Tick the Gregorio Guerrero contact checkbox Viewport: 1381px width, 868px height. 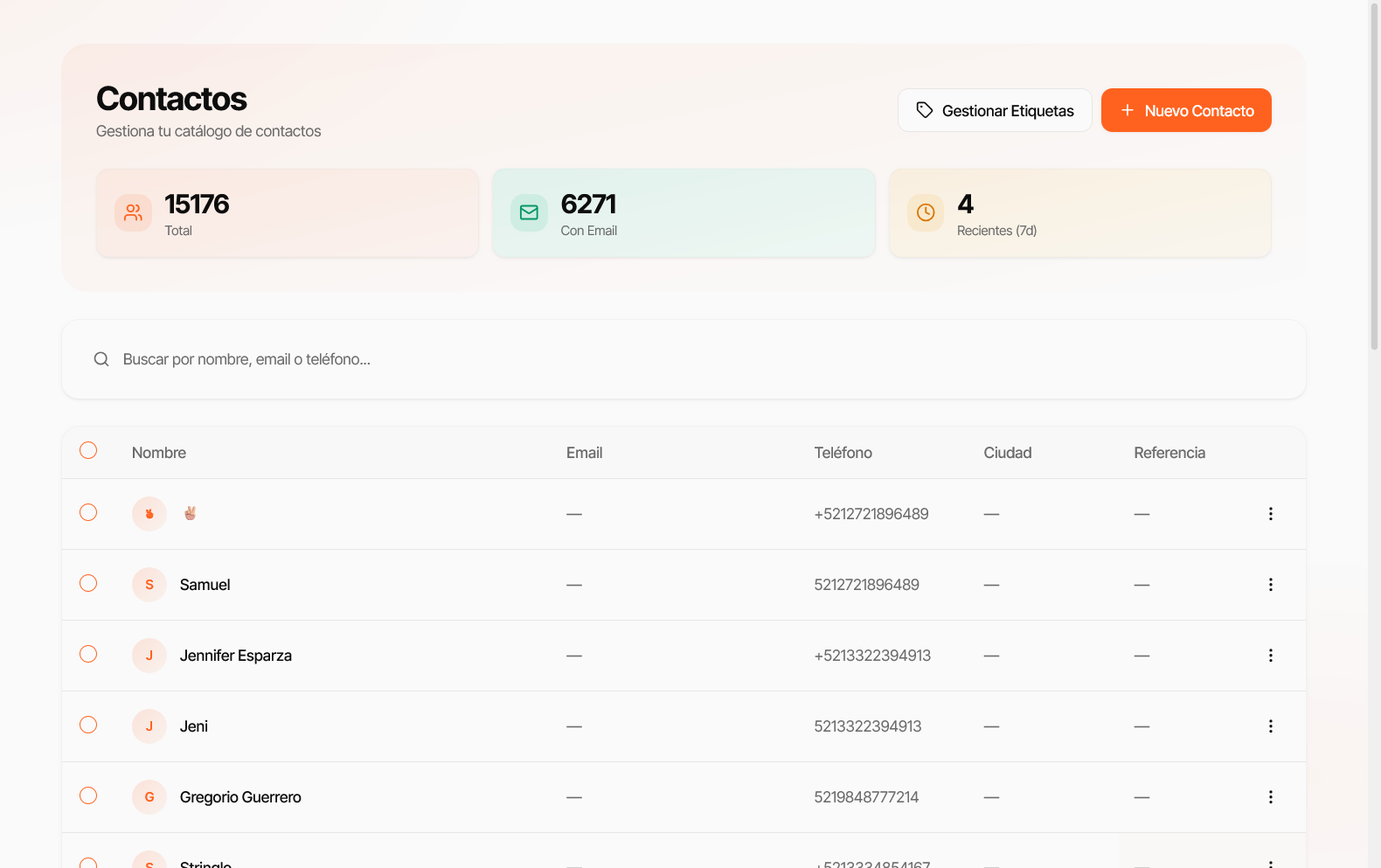88,795
